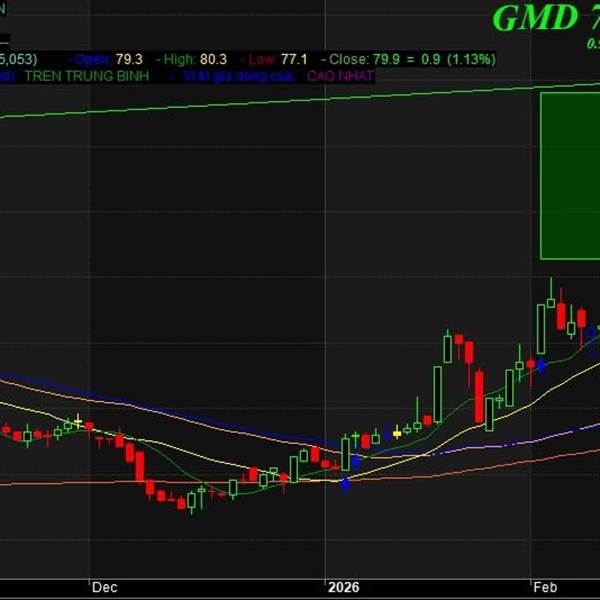Click the (1.13%) change percentage
The height and width of the screenshot is (600, 600).
click(471, 59)
